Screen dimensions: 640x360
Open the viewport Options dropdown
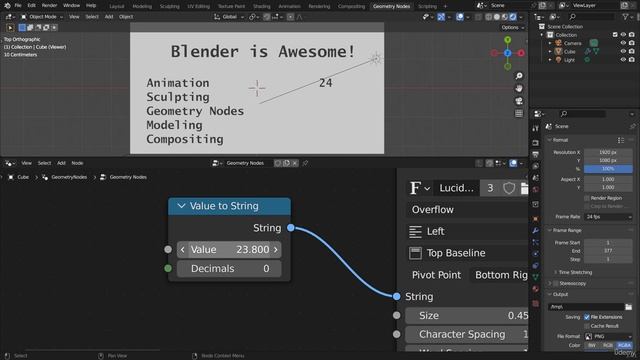coord(513,27)
